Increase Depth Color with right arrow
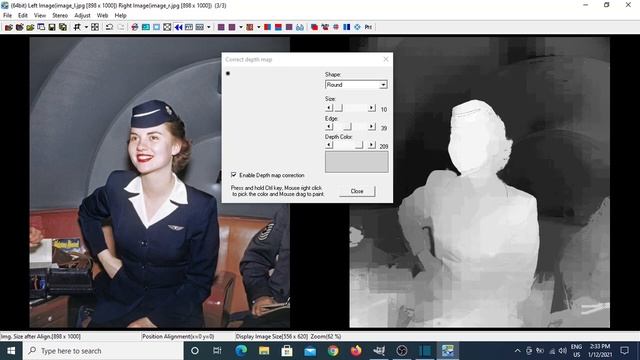Viewport: 640px width, 360px height. 371,145
